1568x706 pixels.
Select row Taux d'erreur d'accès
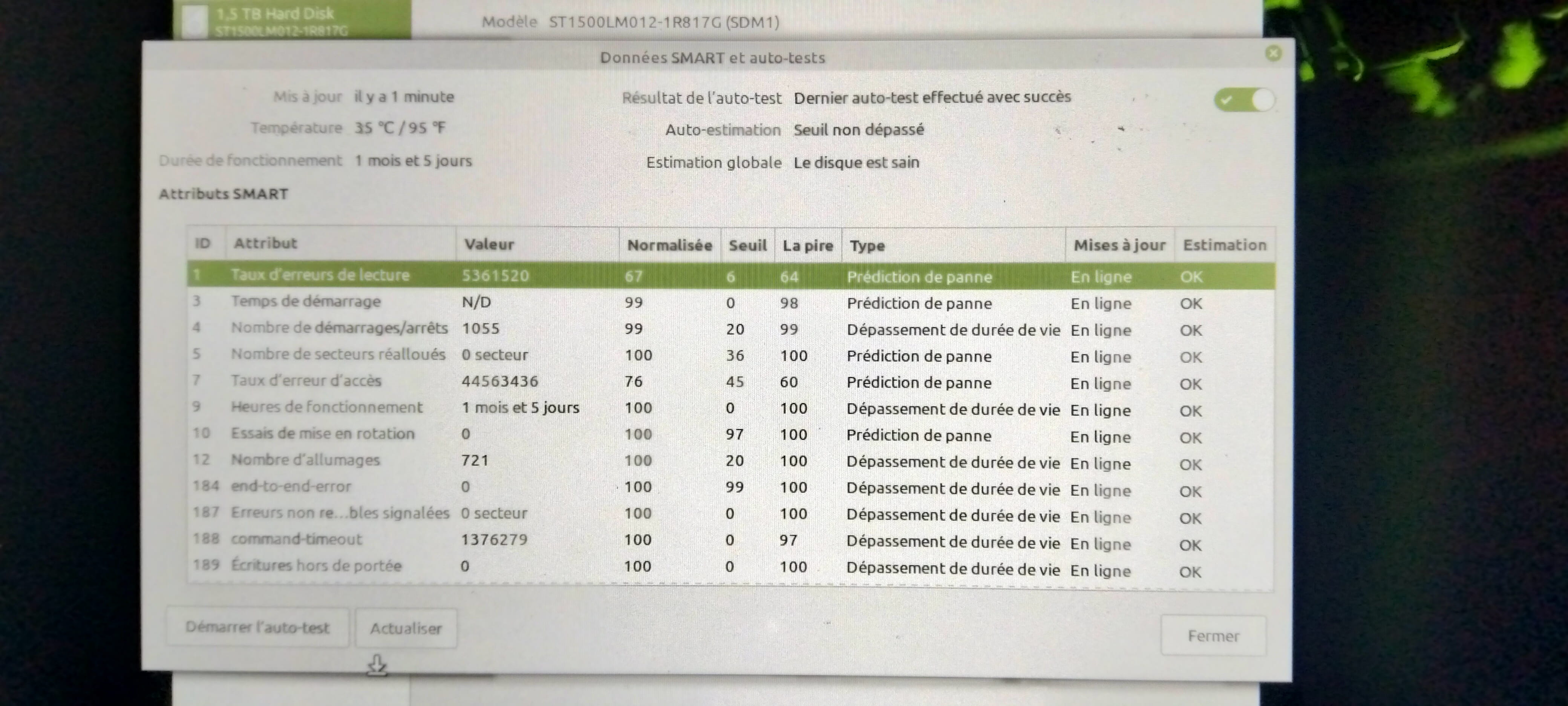point(730,382)
